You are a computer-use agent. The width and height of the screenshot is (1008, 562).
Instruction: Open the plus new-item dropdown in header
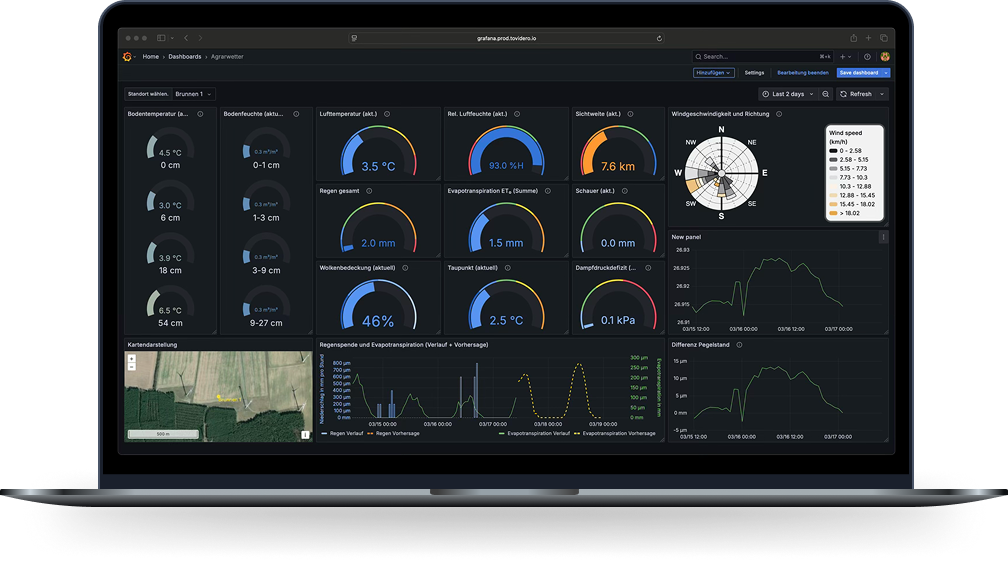tap(845, 57)
